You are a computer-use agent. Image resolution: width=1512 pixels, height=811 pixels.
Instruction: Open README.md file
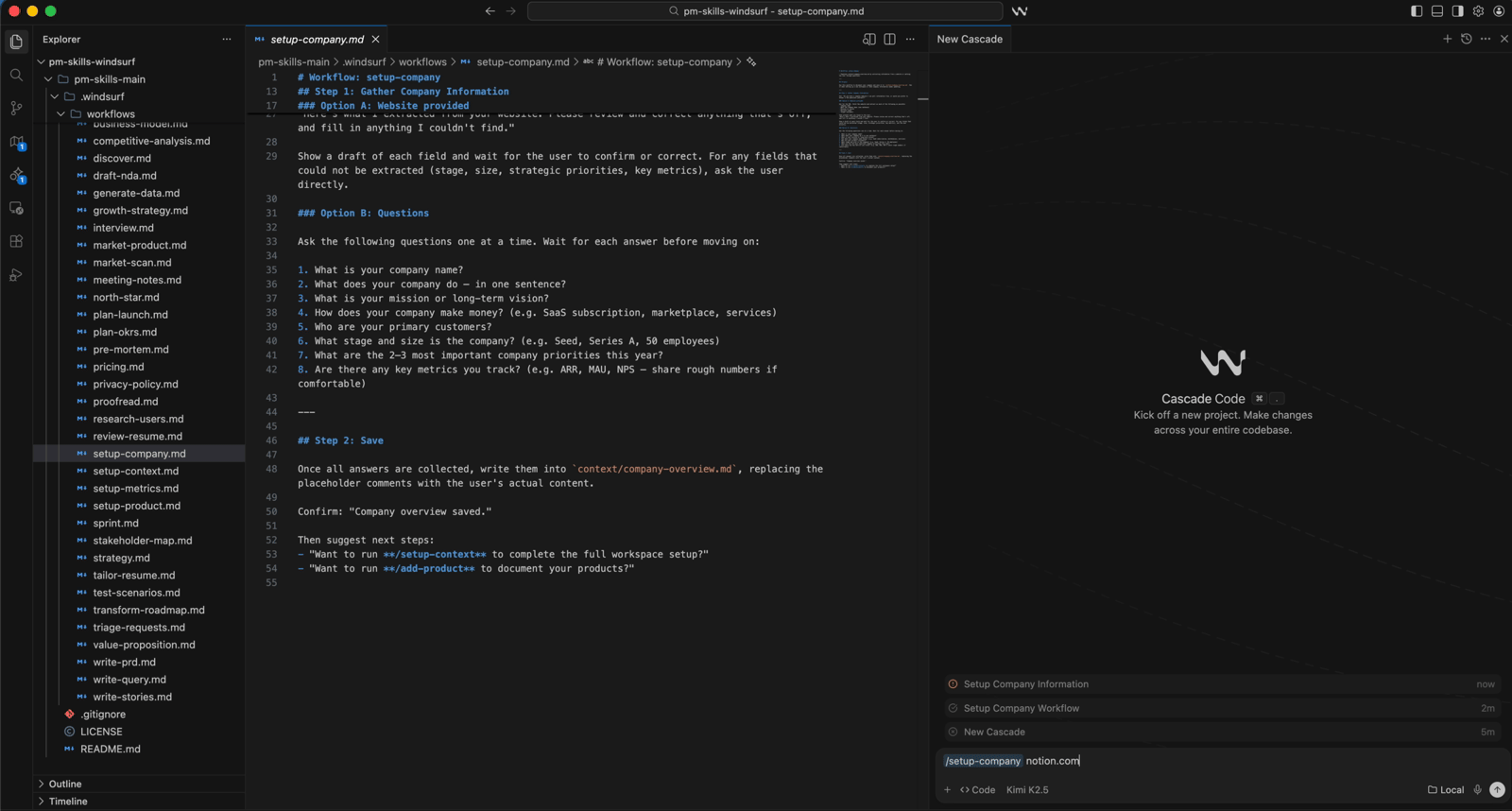(x=110, y=749)
